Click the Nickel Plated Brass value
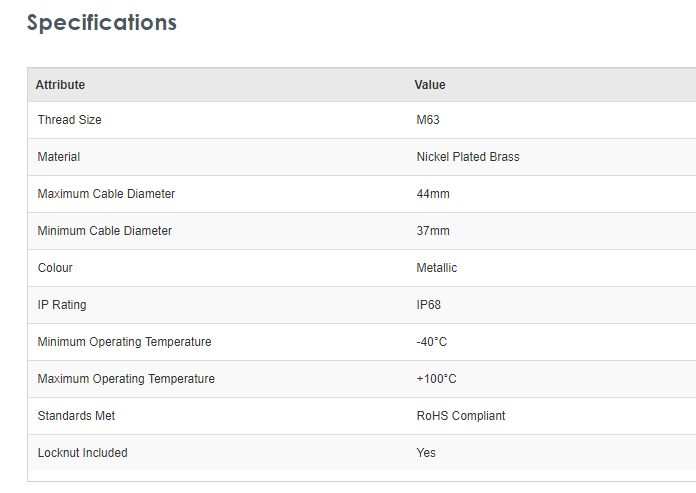 pyautogui.click(x=468, y=157)
